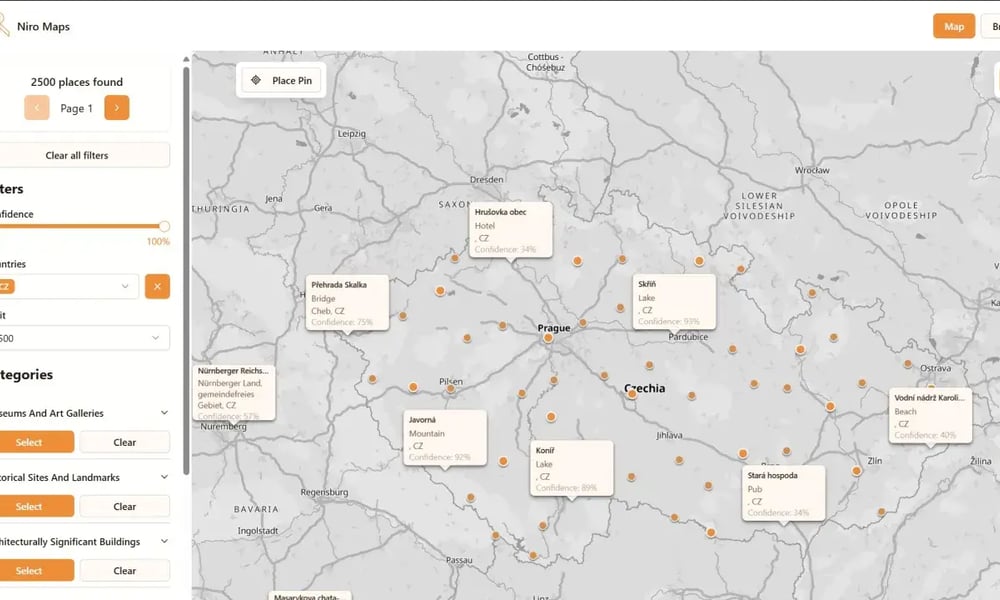Select all Historical Sites And Landmarks
This screenshot has width=1000, height=600.
(x=37, y=506)
